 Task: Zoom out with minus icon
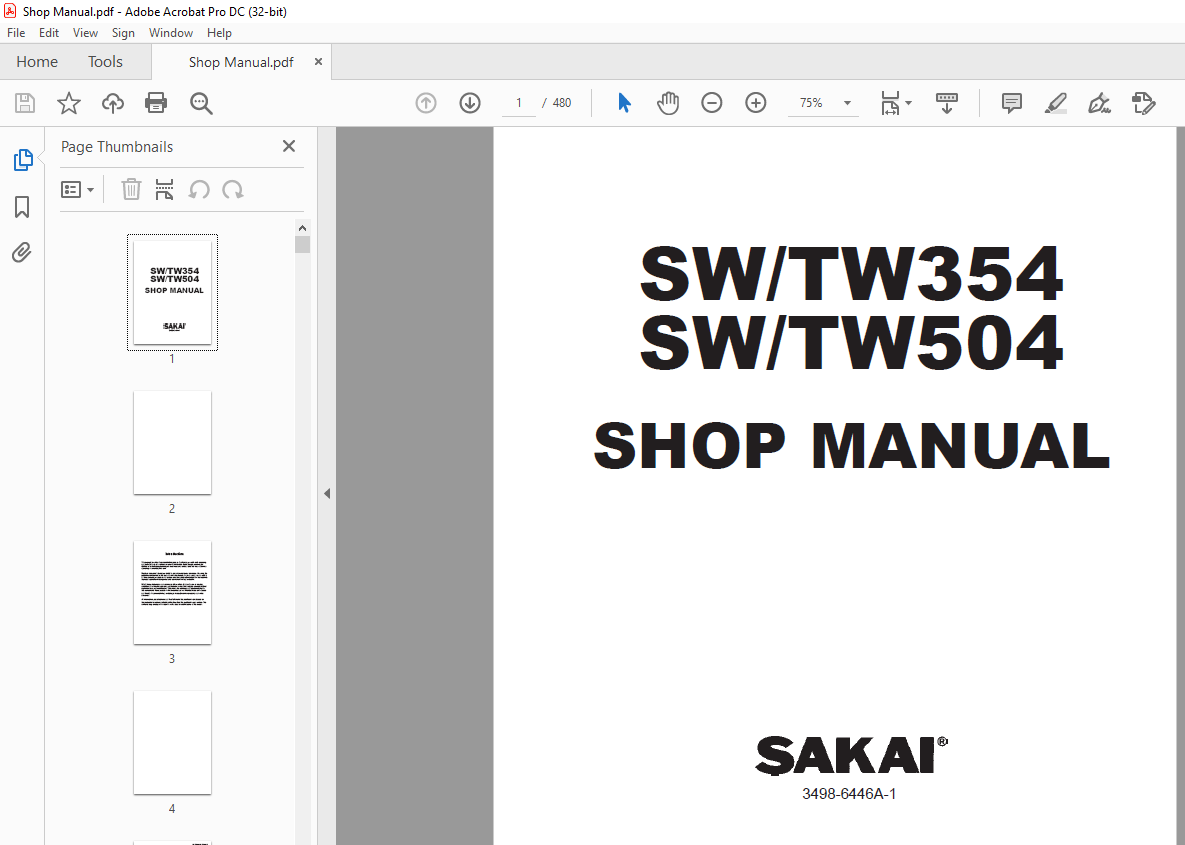712,103
